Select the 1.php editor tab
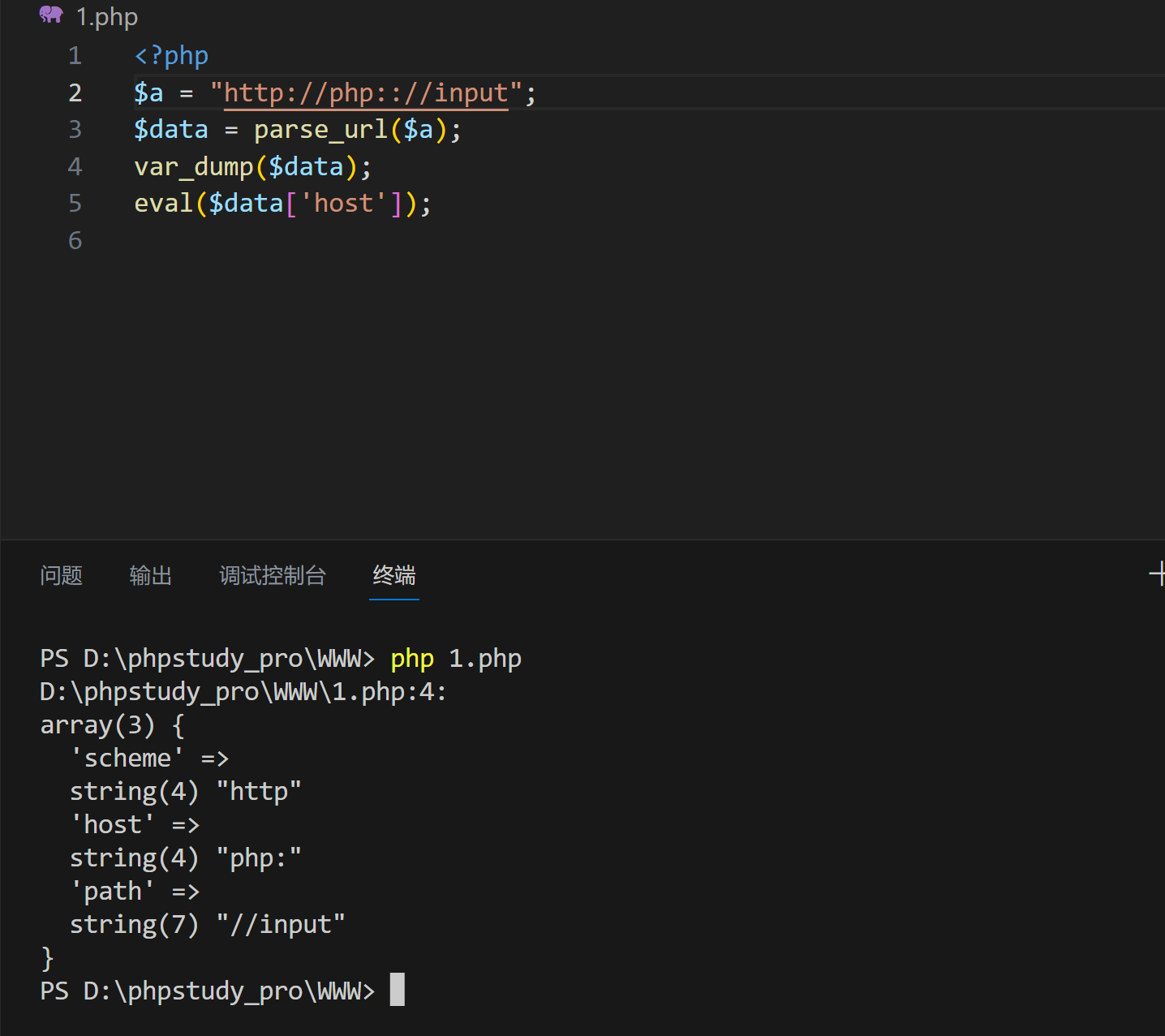This screenshot has width=1165, height=1036. point(106,17)
